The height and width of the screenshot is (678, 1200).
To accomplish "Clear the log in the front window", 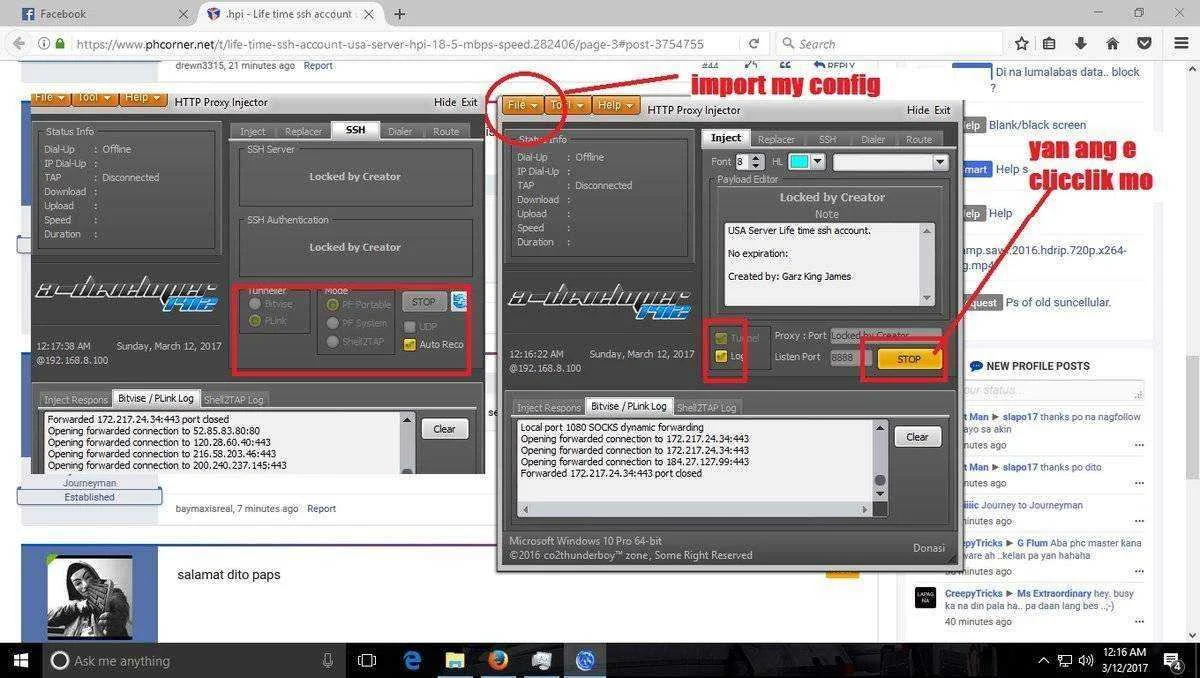I will 917,437.
